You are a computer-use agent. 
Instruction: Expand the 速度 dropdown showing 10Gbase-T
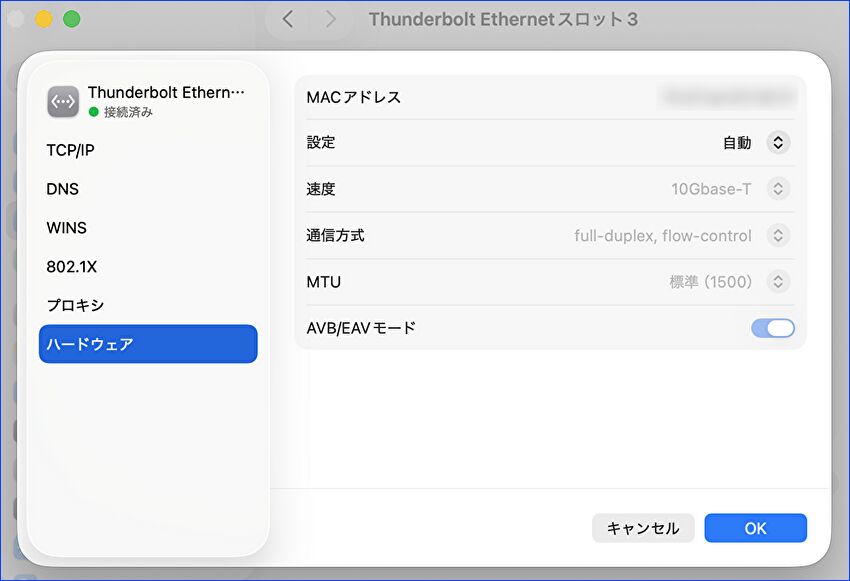[x=777, y=189]
